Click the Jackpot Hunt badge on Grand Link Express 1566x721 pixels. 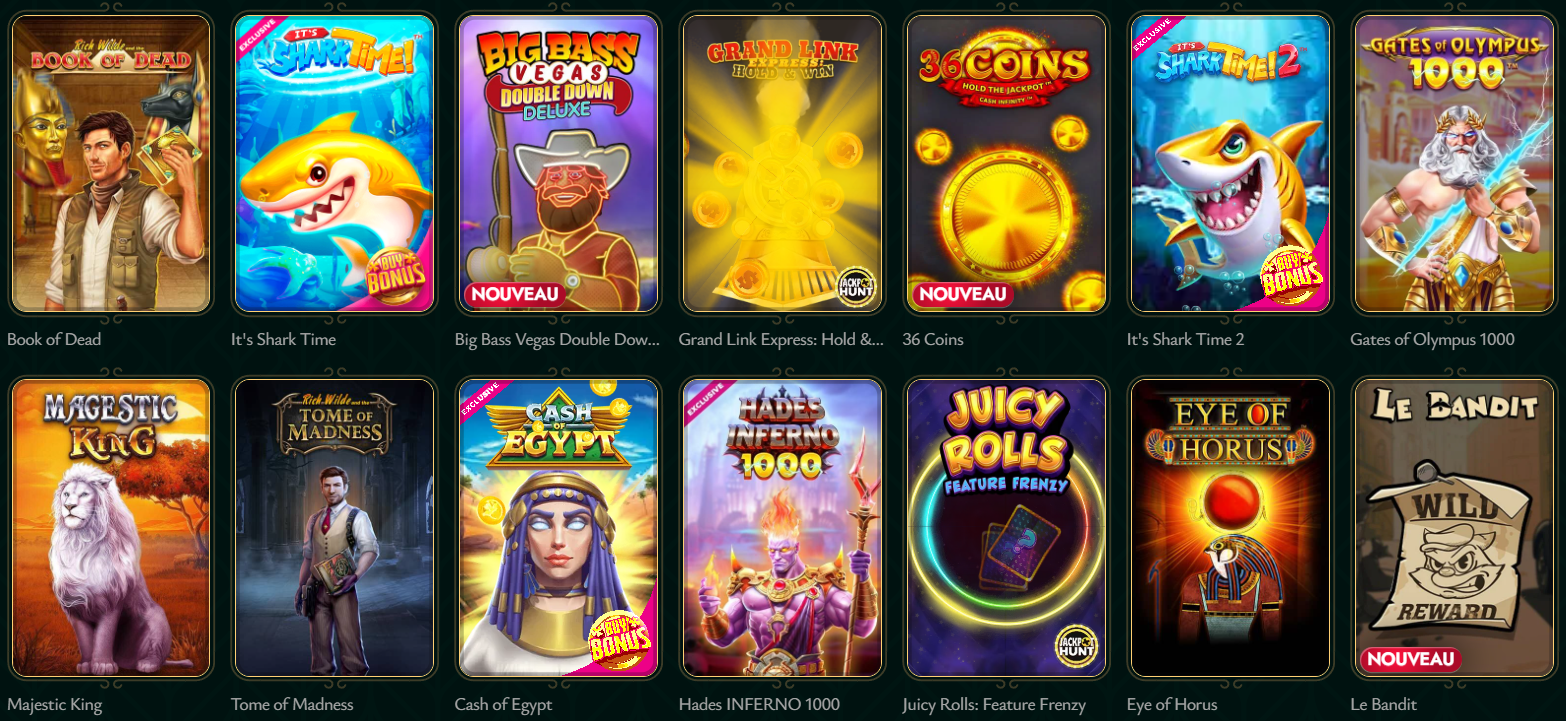[856, 286]
